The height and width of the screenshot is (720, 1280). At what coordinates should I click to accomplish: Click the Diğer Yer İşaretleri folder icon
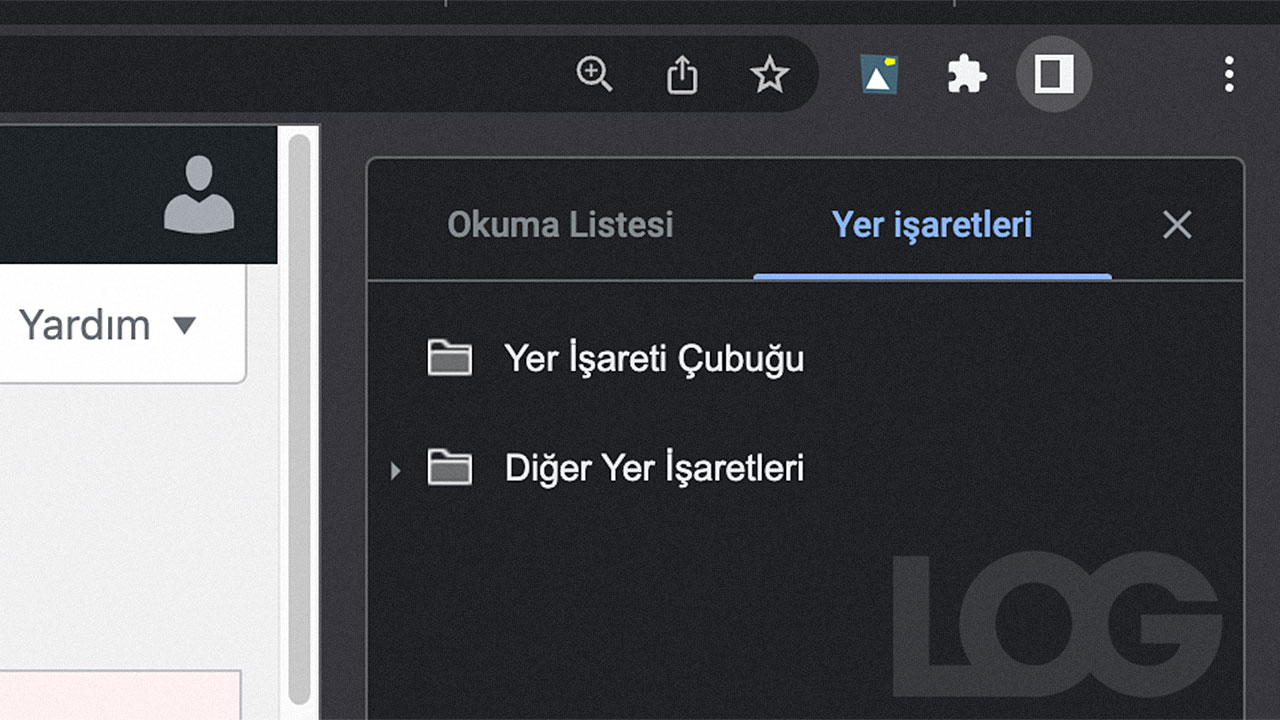(x=449, y=468)
